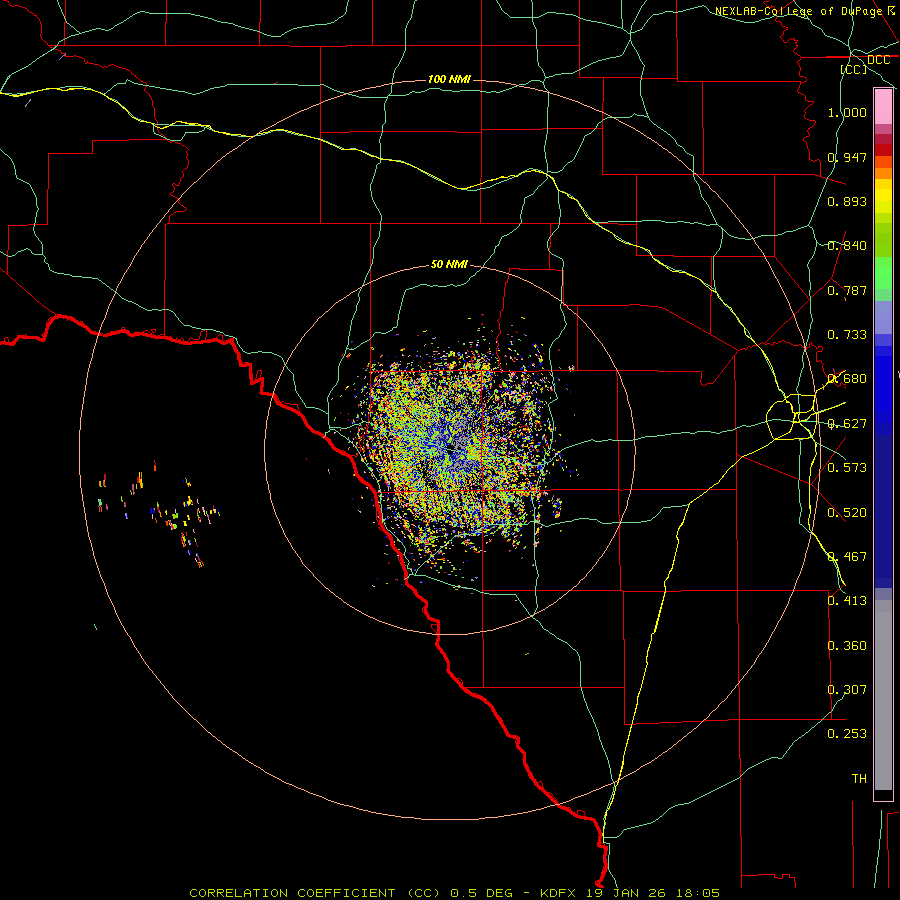Click CORRELATION COEFFICIENT in the caption
The width and height of the screenshot is (900, 900).
pyautogui.click(x=292, y=893)
